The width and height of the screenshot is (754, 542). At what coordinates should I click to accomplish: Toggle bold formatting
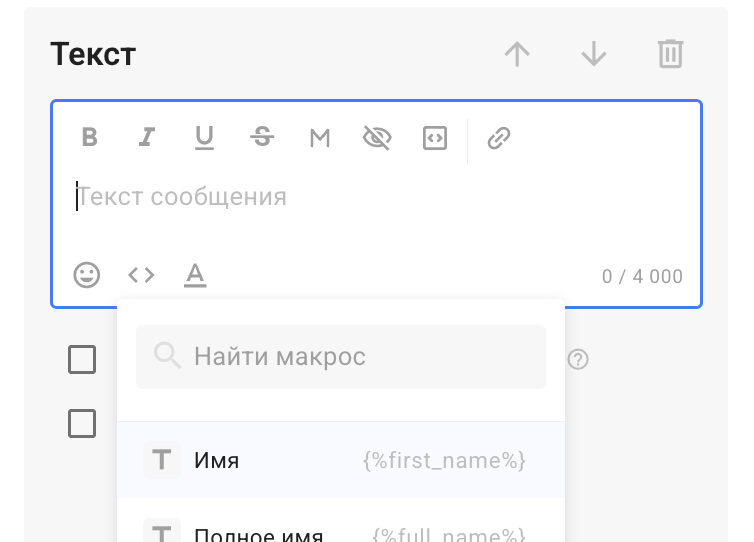[x=89, y=138]
